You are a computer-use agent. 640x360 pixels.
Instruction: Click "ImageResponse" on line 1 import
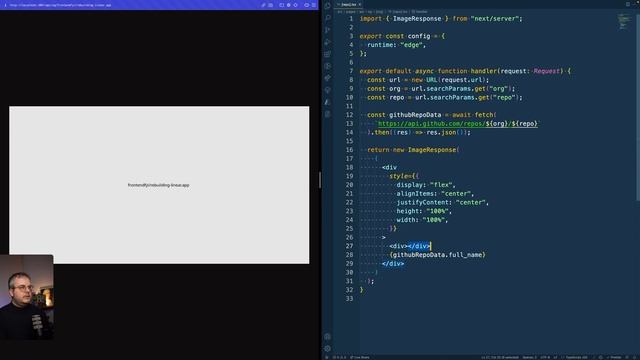[417, 19]
